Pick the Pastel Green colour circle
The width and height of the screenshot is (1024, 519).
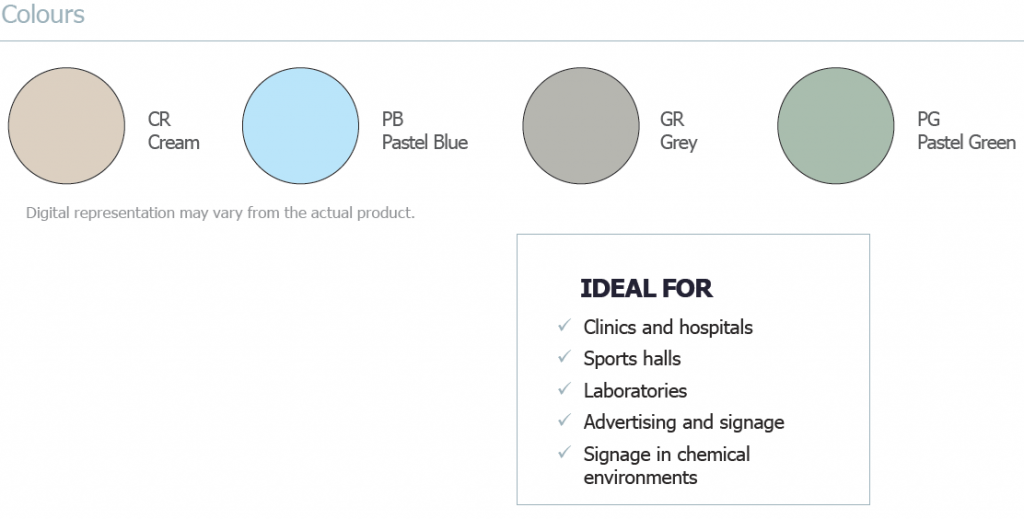[x=835, y=126]
